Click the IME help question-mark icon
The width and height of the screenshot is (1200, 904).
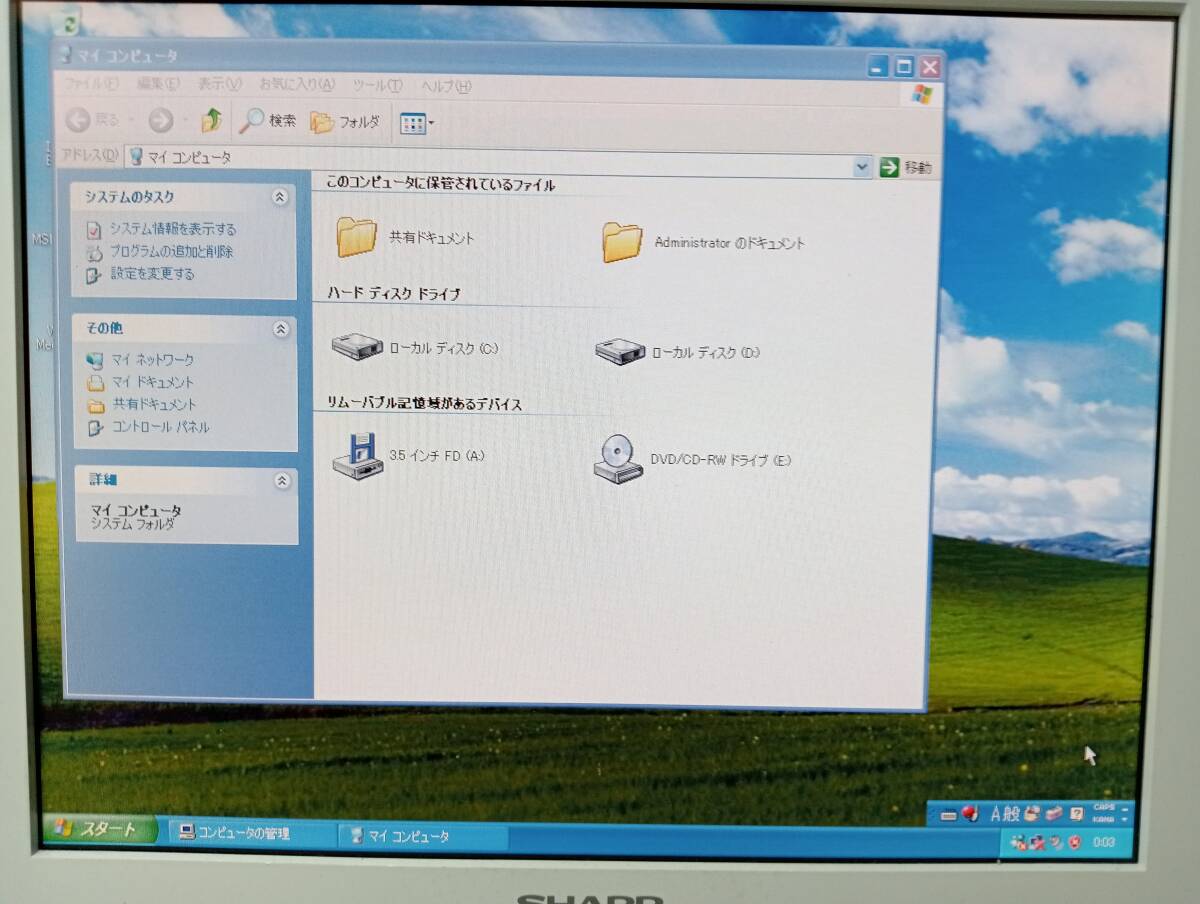coord(1077,814)
